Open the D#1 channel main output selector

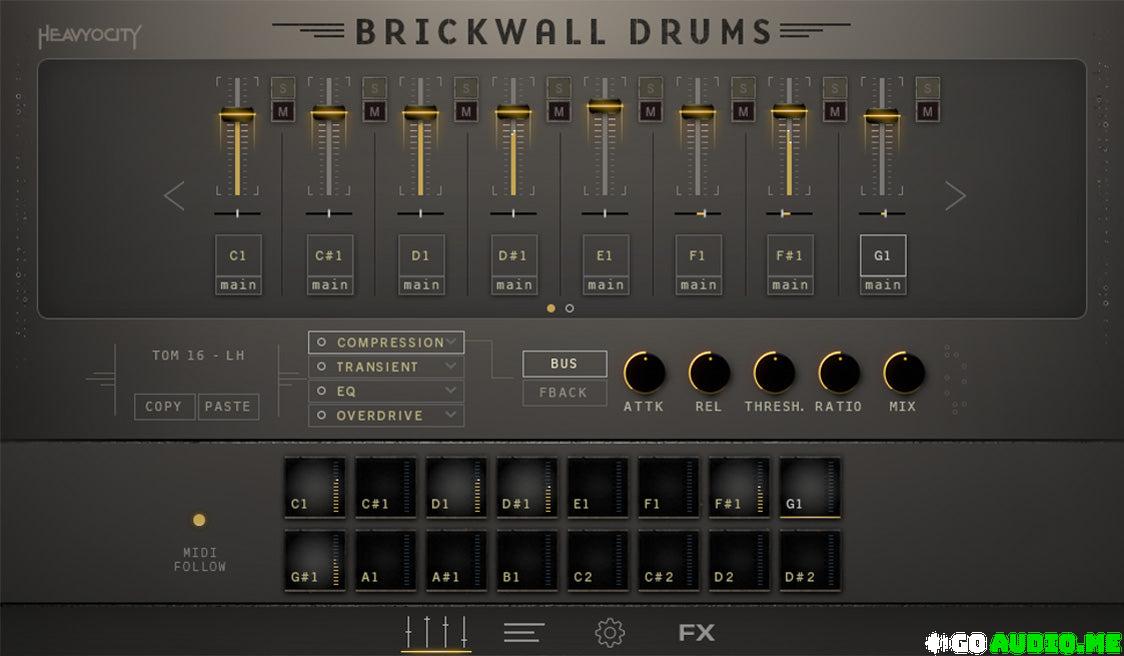click(514, 285)
